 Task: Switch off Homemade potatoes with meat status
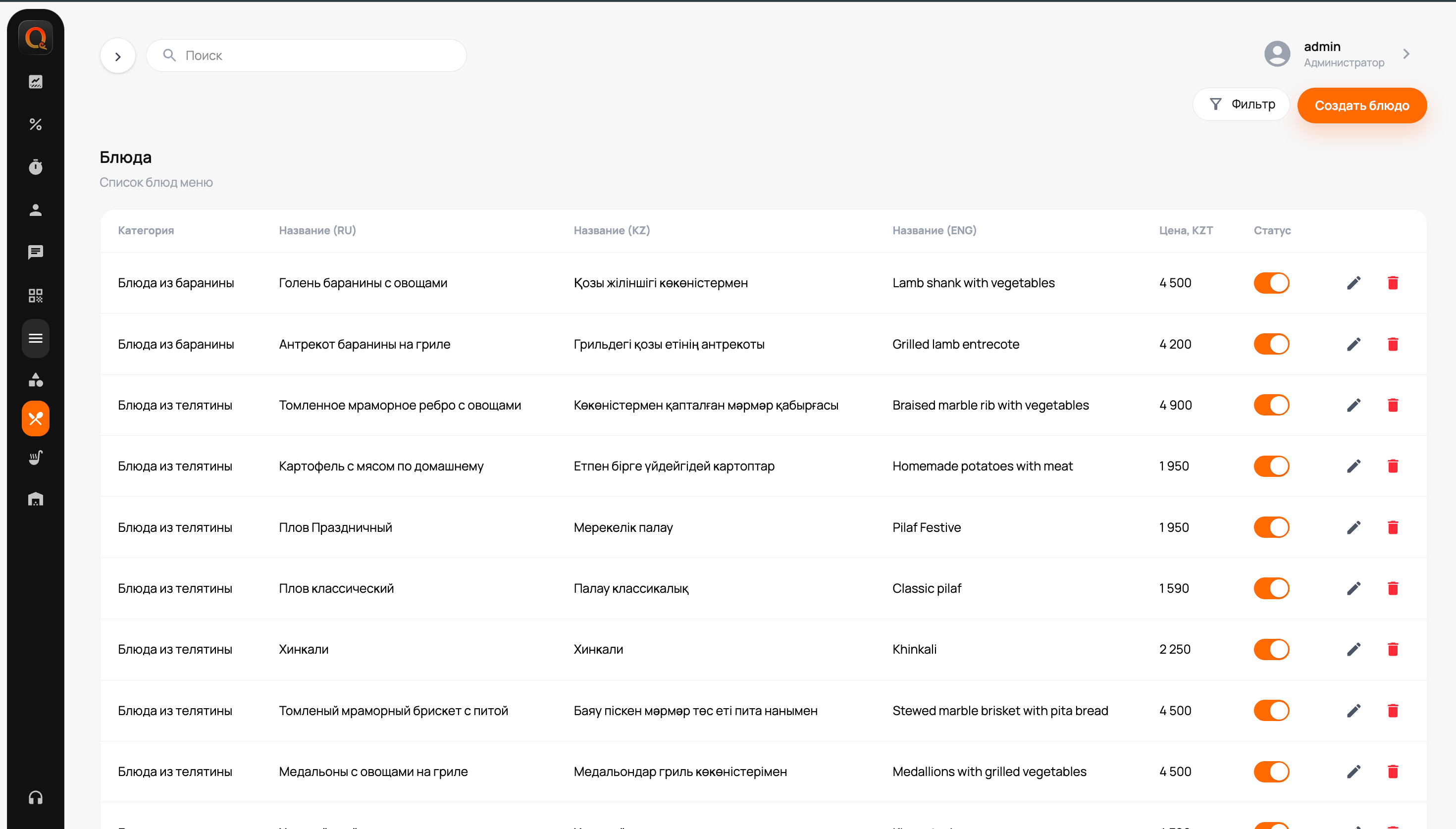[1271, 466]
